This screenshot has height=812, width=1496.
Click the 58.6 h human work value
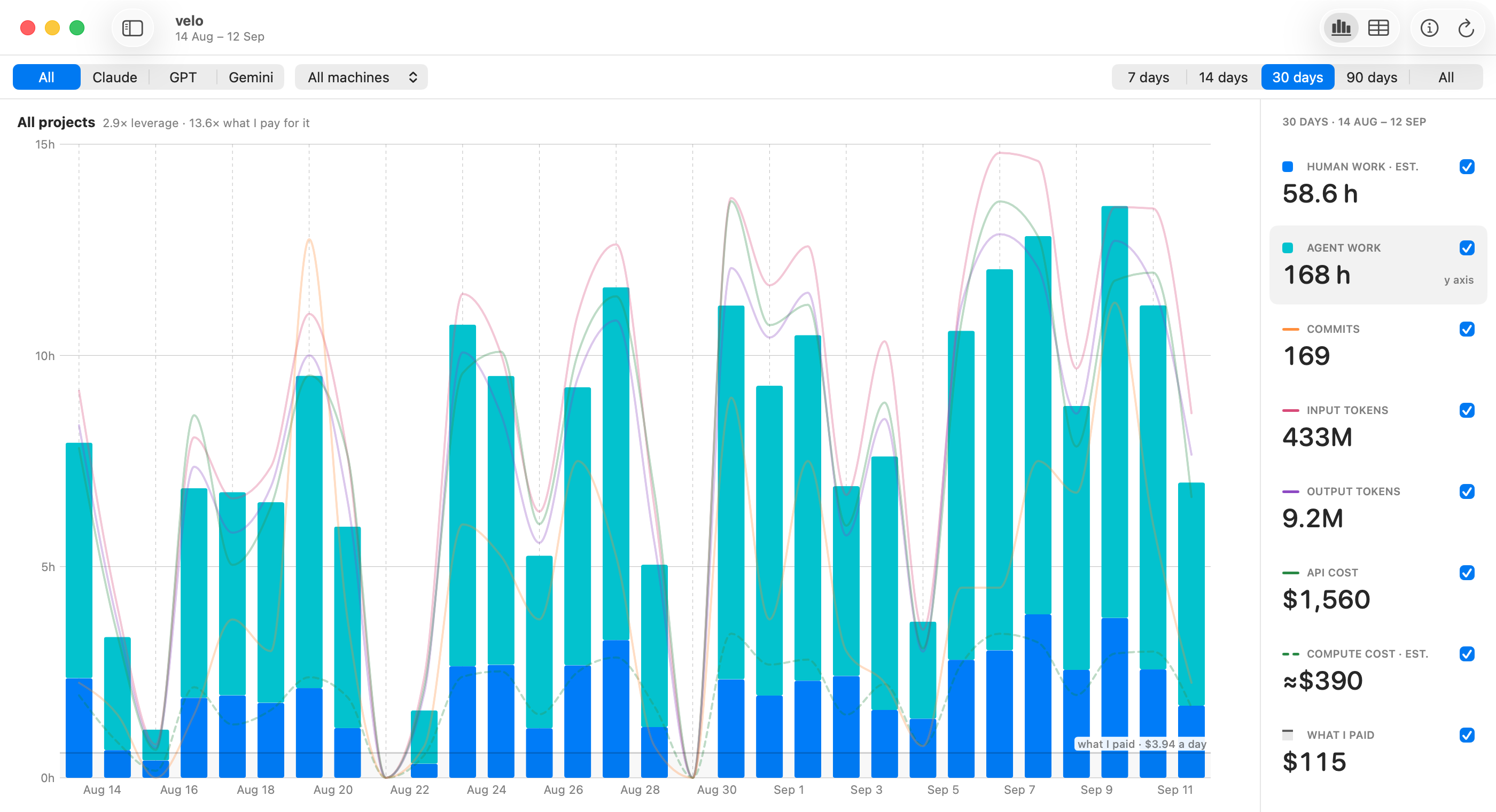click(x=1320, y=193)
